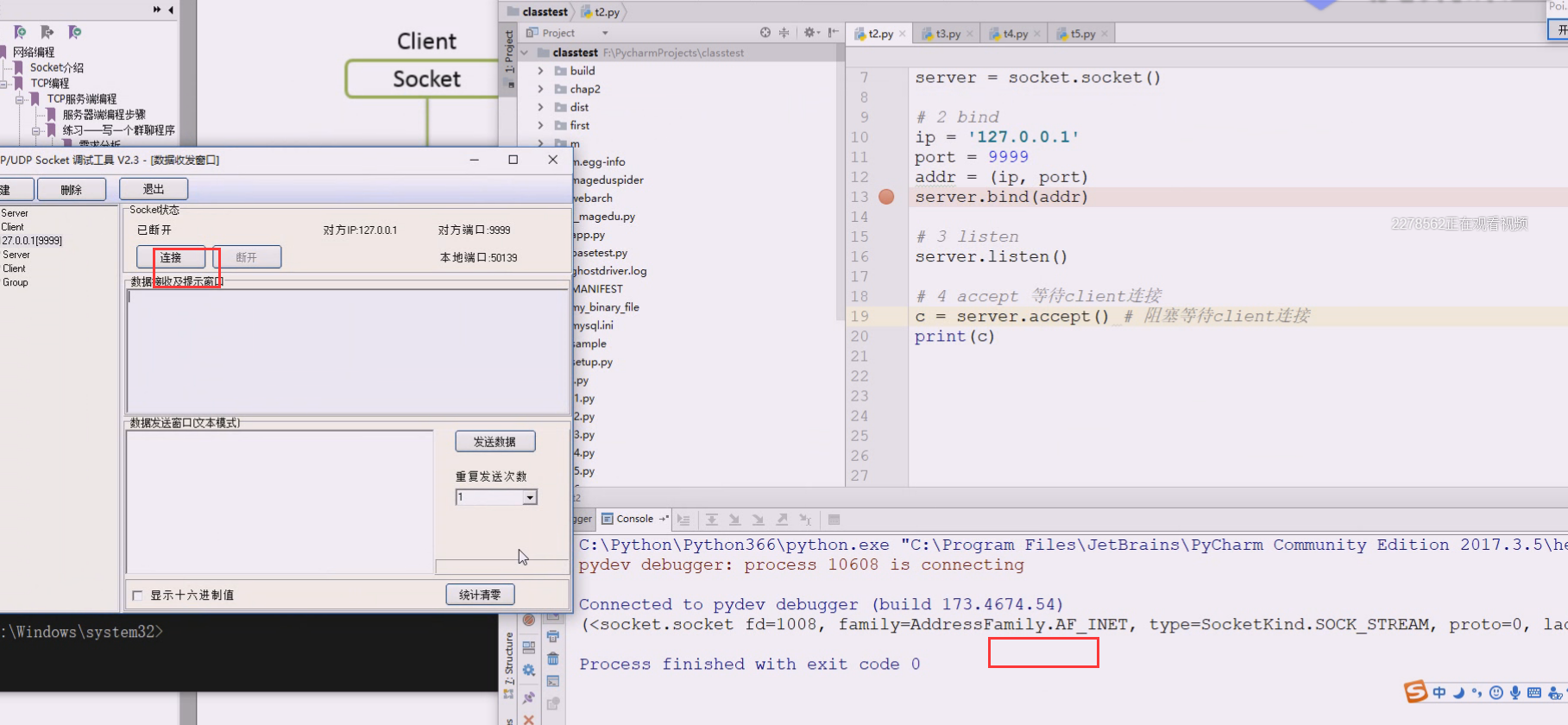Collapse the TCP编程 bookmark node
This screenshot has width=1568, height=725.
coord(4,84)
